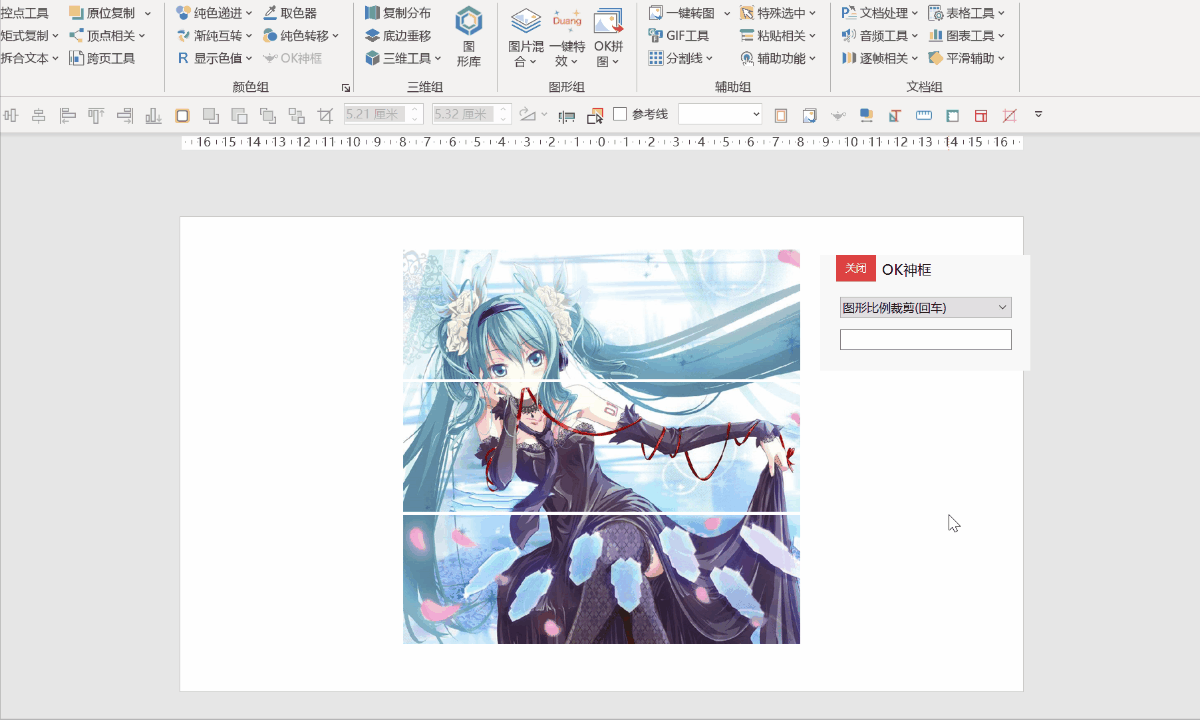Click the rotate dropdown icon
This screenshot has height=720, width=1200.
click(533, 115)
